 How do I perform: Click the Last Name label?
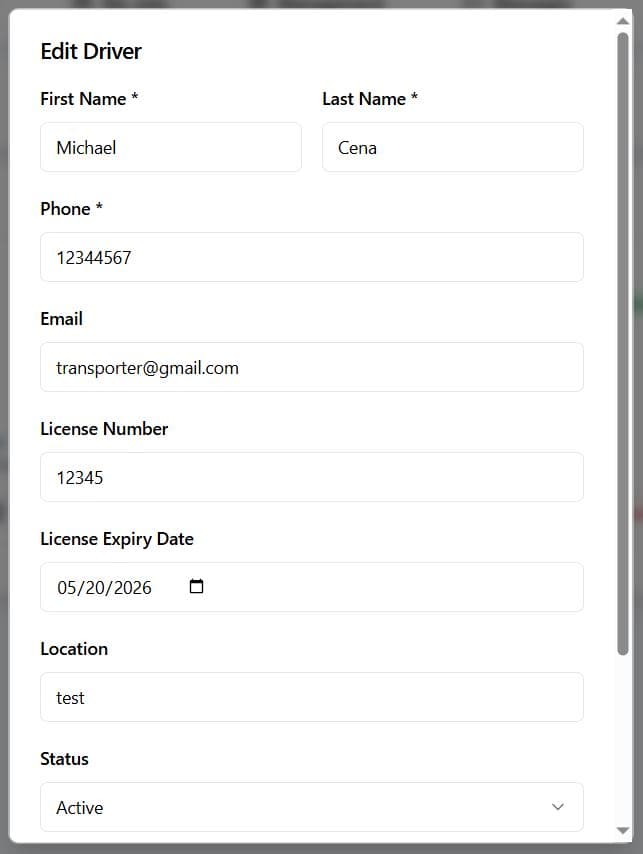point(370,99)
